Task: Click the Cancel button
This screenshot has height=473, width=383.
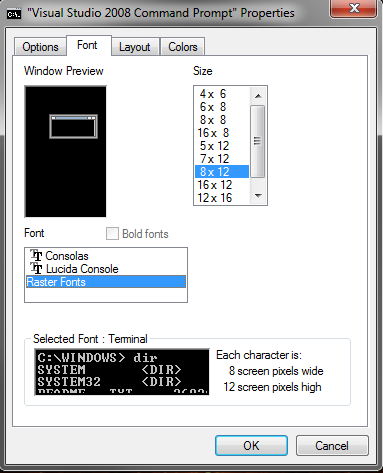Action: [332, 445]
